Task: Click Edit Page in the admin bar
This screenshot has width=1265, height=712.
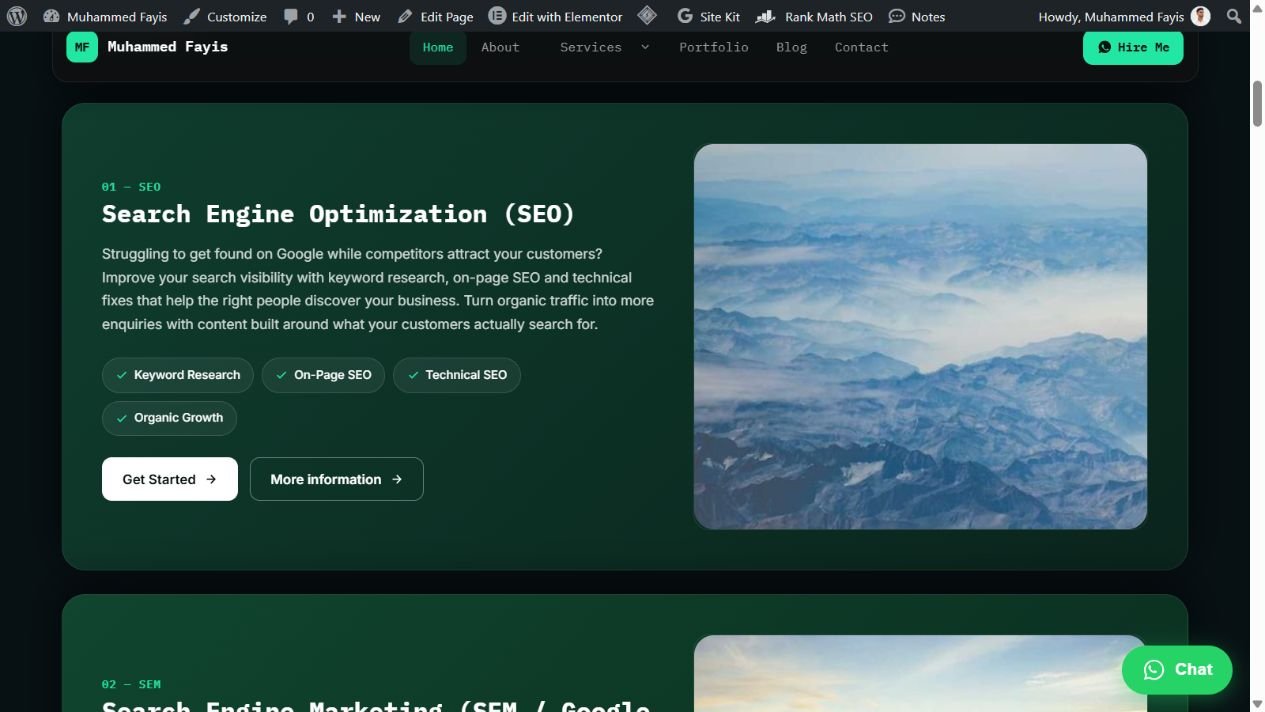Action: 435,16
